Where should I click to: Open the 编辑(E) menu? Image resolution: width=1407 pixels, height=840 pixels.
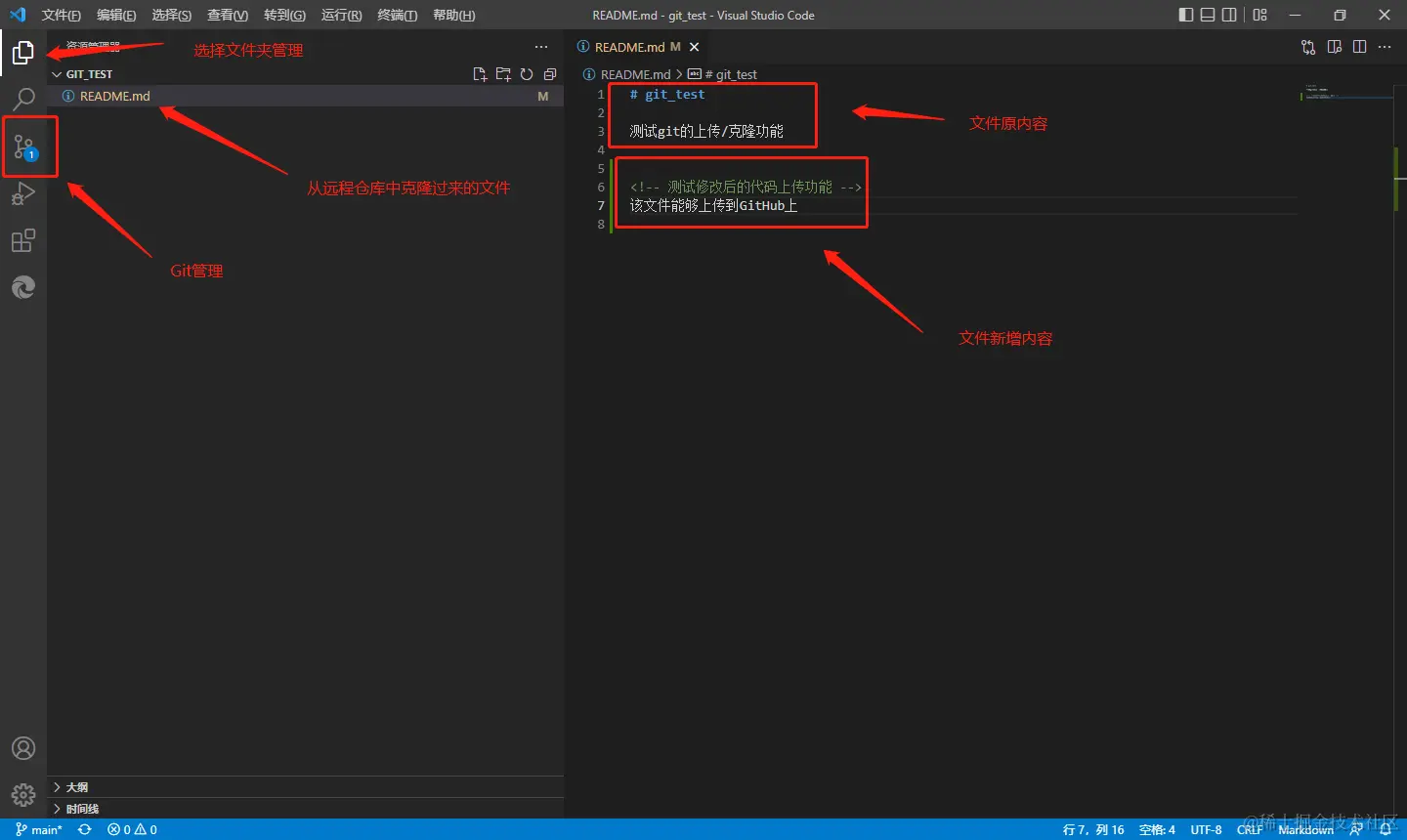click(x=116, y=15)
